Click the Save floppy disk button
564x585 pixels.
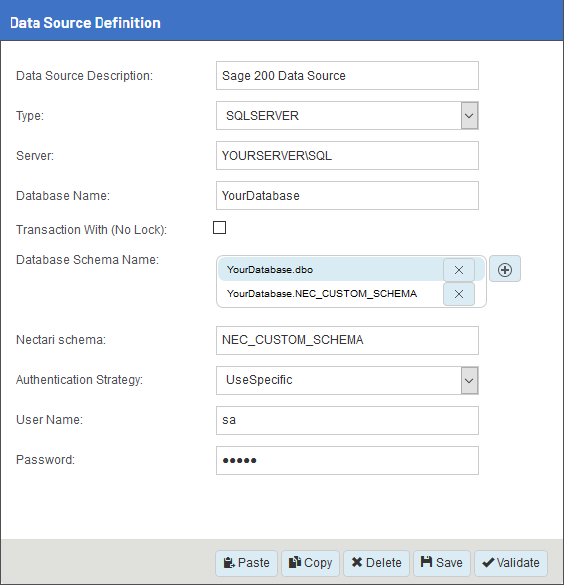(442, 563)
